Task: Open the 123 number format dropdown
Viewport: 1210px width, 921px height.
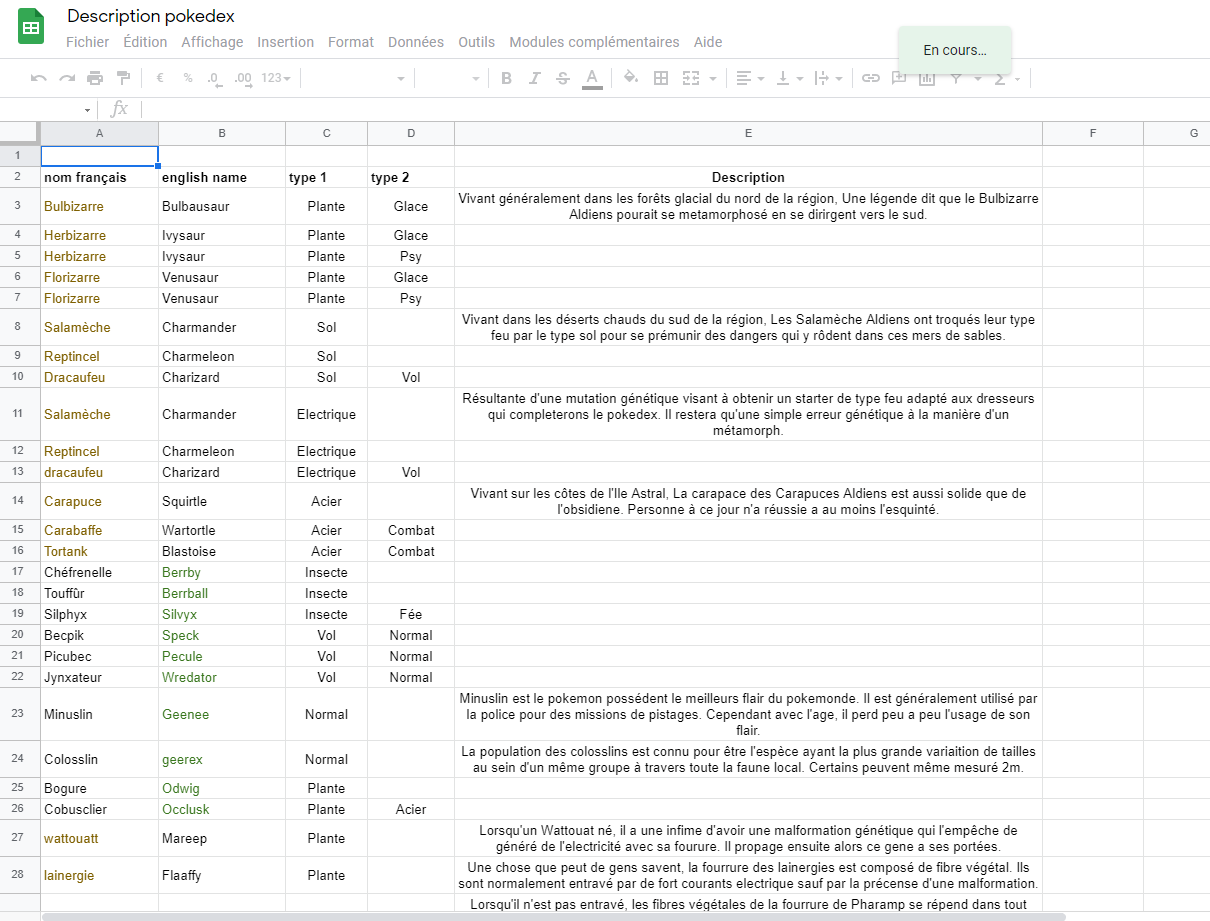Action: click(x=275, y=78)
